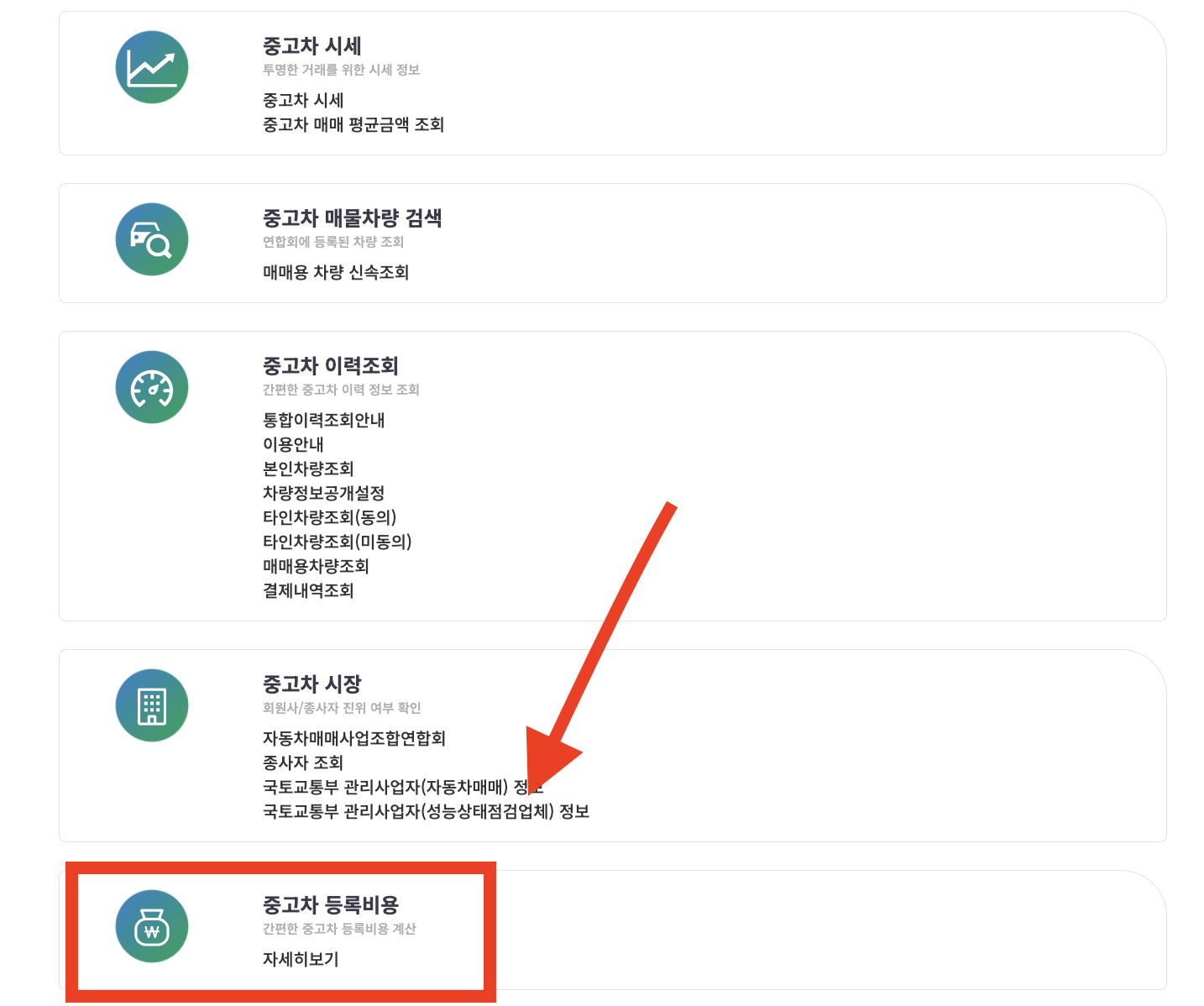Click the car search magnifier icon

click(152, 239)
